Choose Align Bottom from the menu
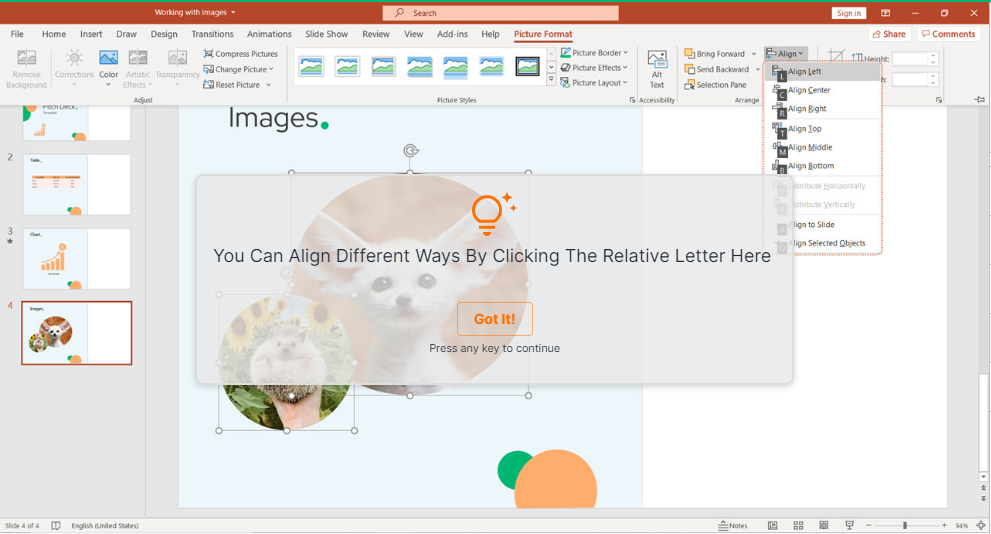This screenshot has height=534, width=991. (x=823, y=166)
